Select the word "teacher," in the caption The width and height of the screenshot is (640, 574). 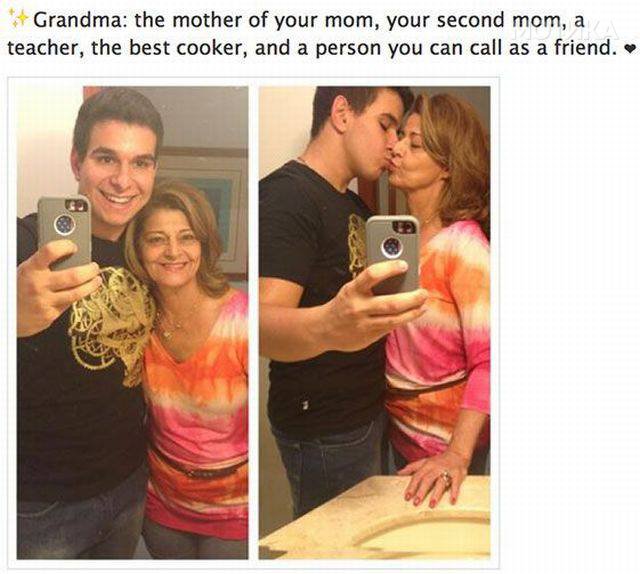pos(46,48)
